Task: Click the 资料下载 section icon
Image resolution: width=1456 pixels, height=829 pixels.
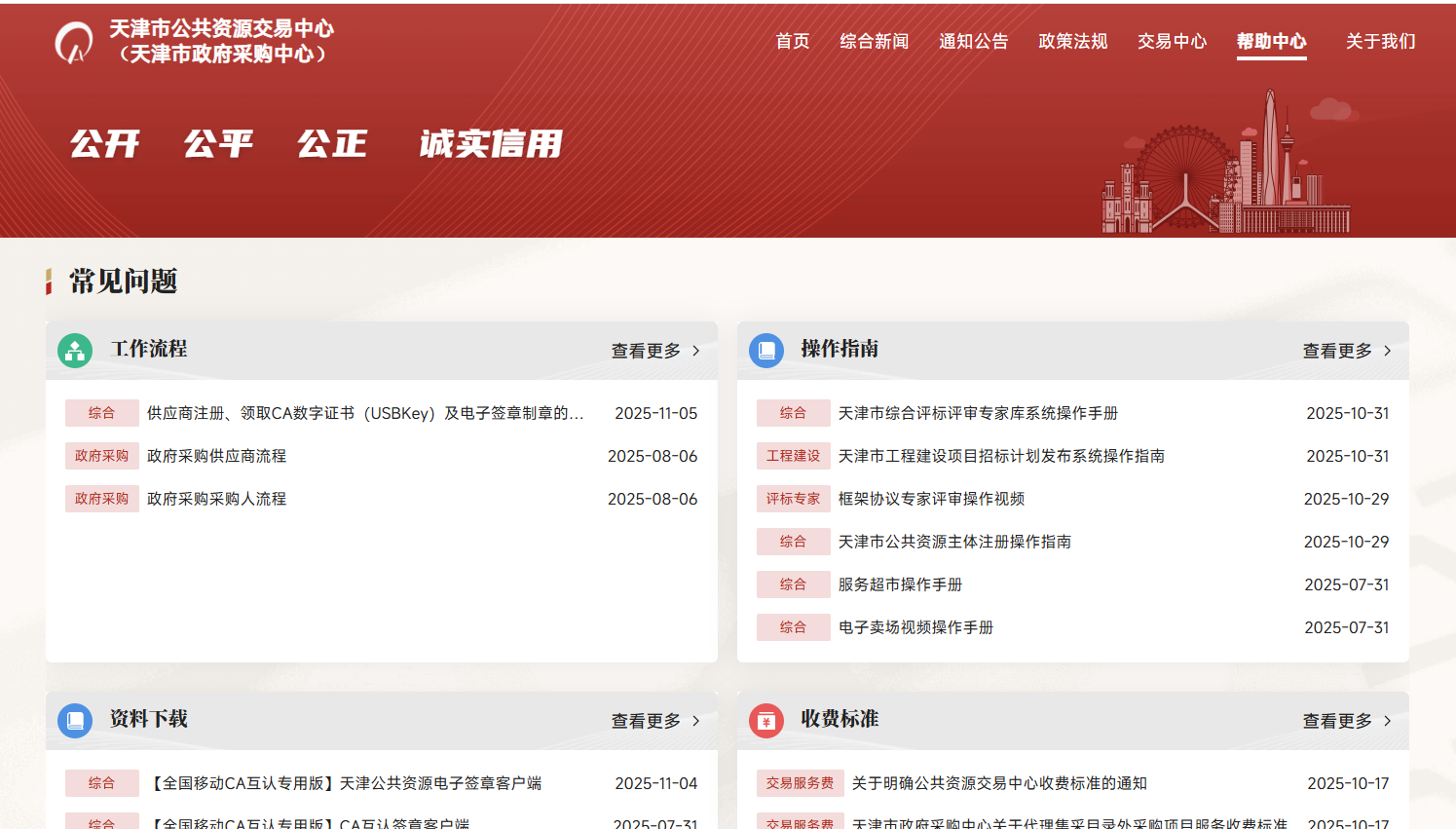Action: coord(74,720)
